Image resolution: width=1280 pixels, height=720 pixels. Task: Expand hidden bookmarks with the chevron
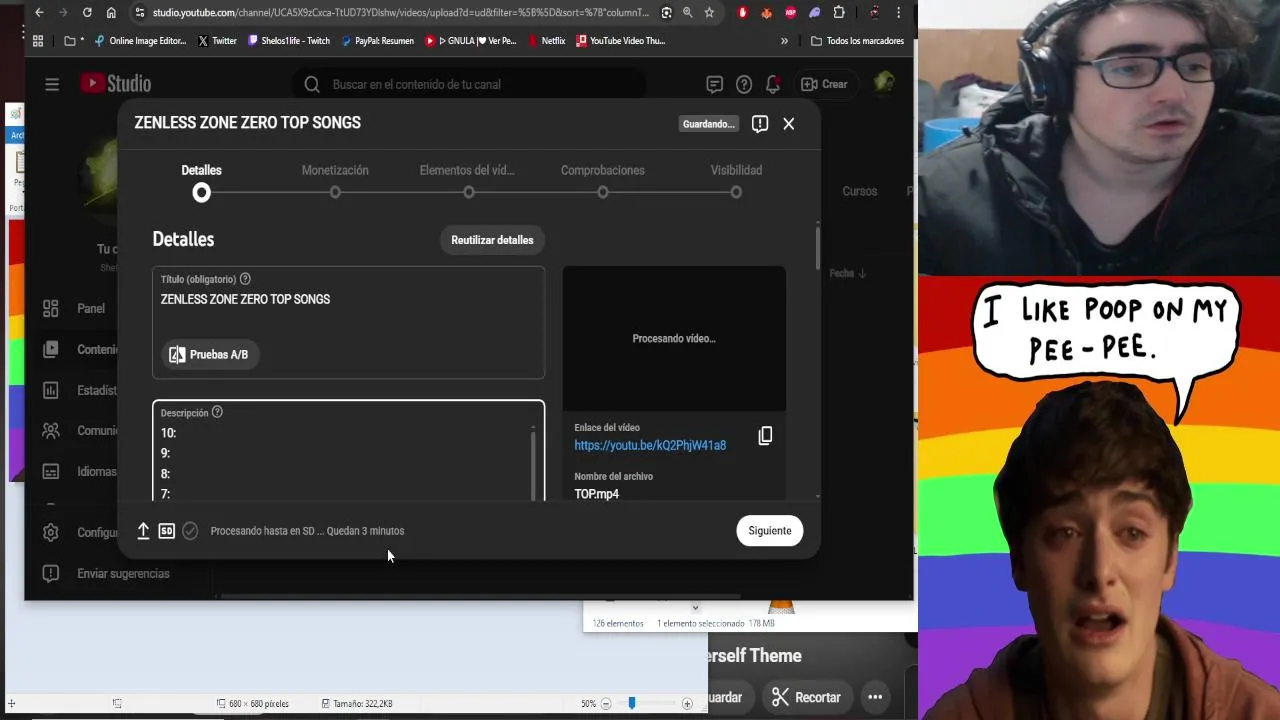(x=784, y=41)
